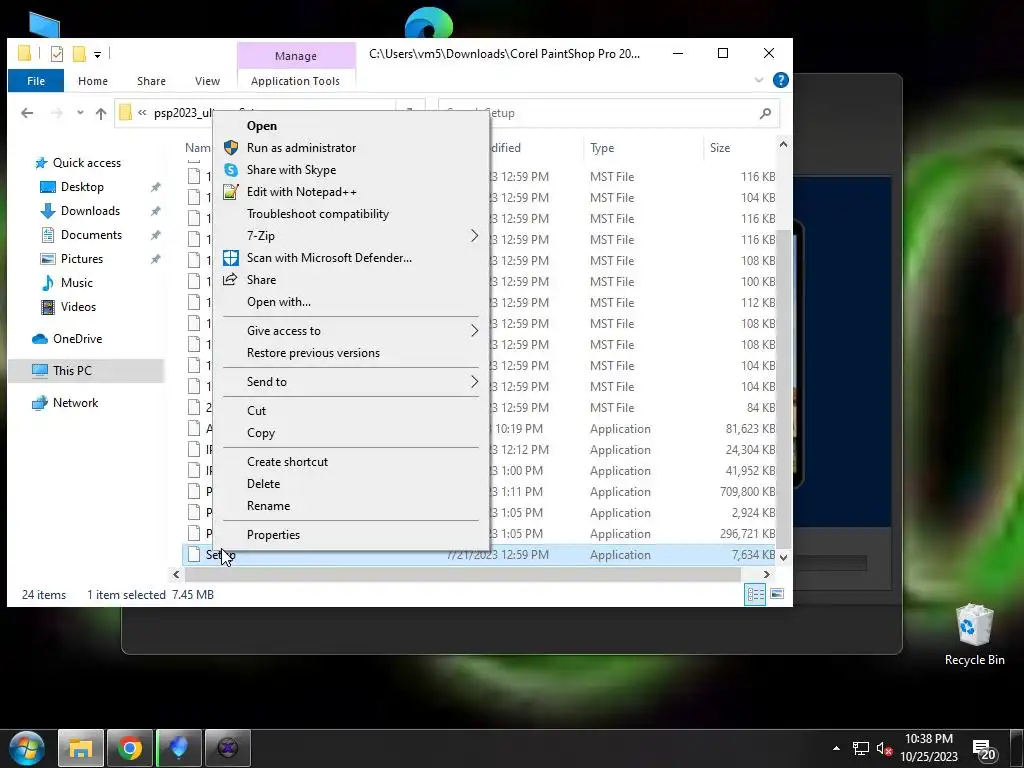Click the Share arrow icon in context menu
The height and width of the screenshot is (768, 1024).
pyautogui.click(x=231, y=280)
